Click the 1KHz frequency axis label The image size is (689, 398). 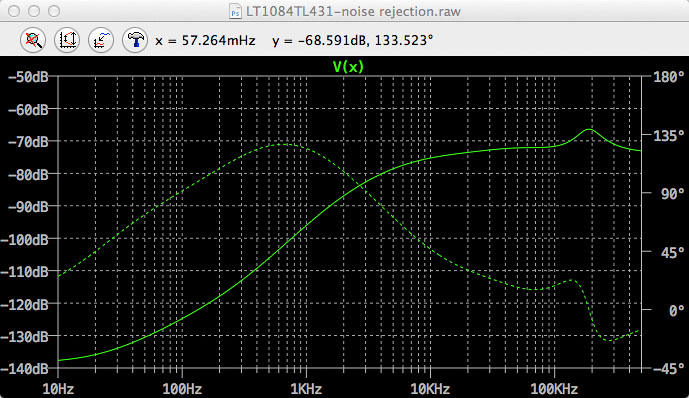pyautogui.click(x=306, y=389)
